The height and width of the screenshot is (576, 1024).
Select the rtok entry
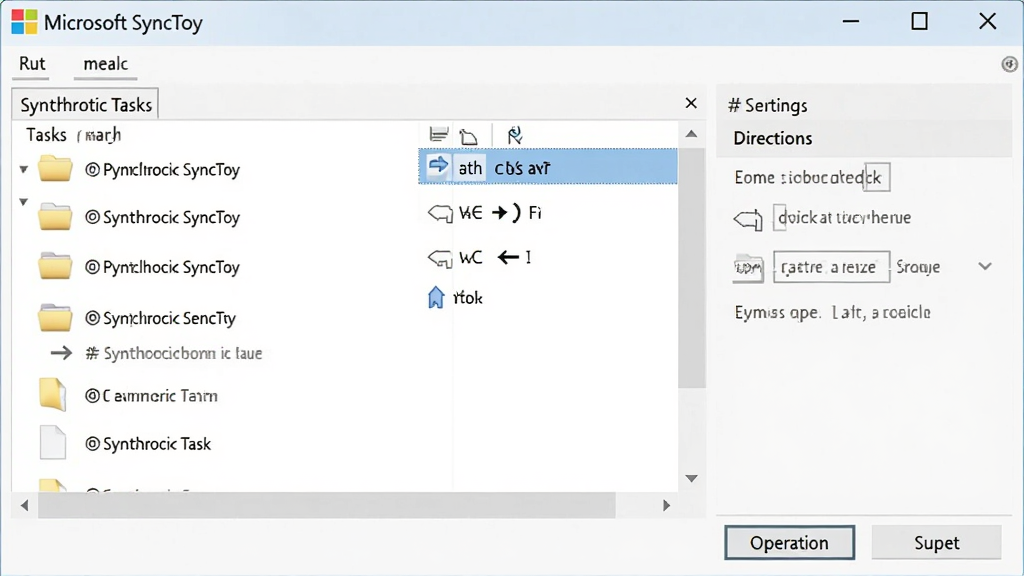[468, 298]
